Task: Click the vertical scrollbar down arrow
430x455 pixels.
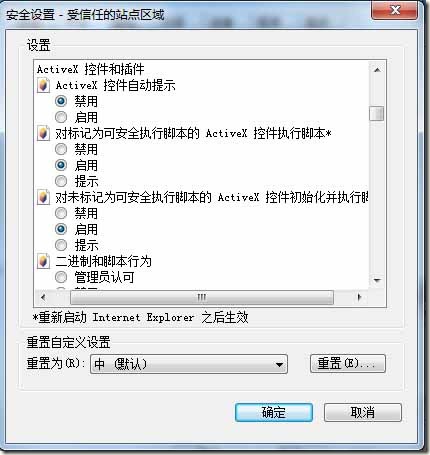Action: [377, 281]
